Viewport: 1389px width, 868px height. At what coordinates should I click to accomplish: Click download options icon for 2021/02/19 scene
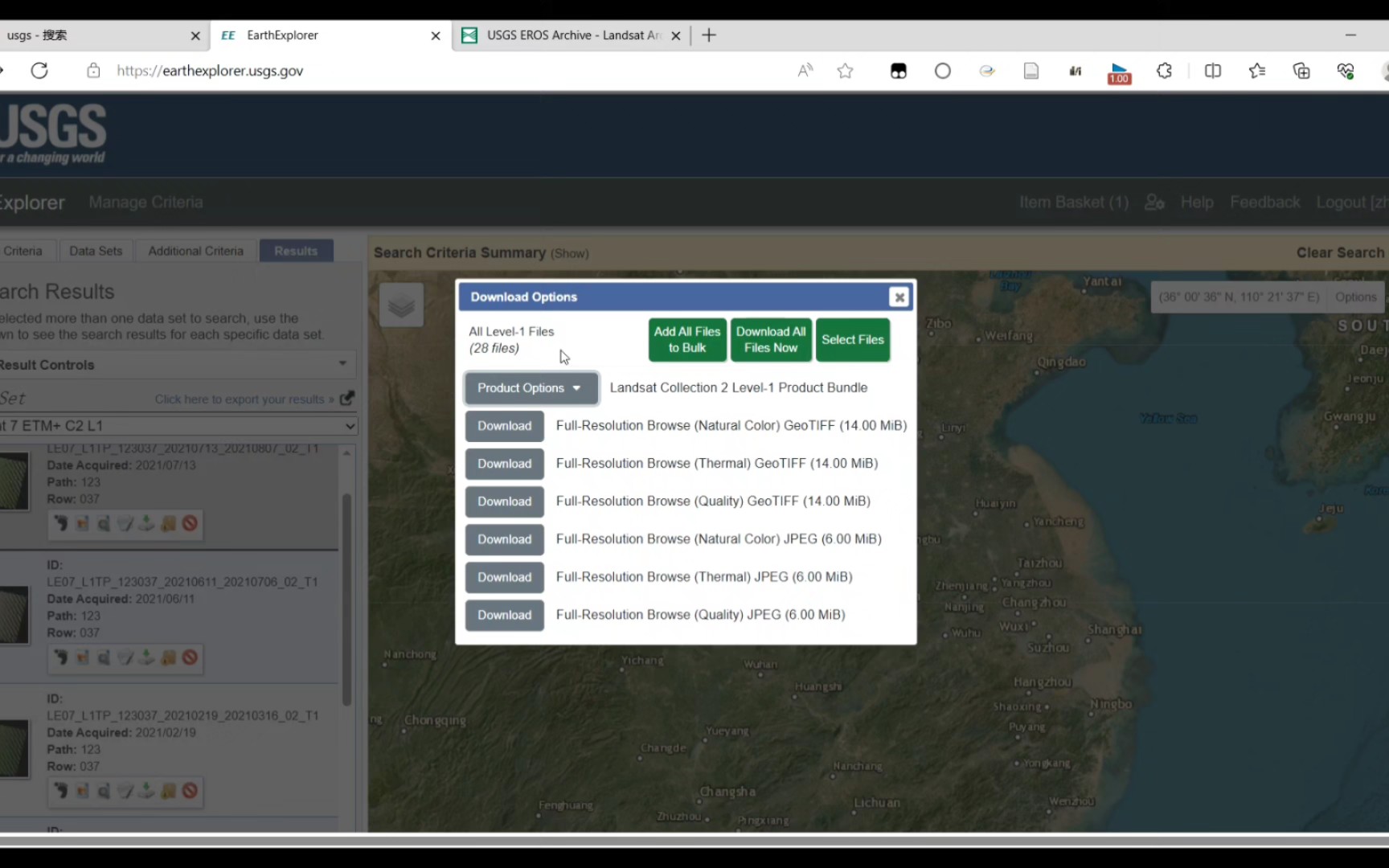[146, 791]
